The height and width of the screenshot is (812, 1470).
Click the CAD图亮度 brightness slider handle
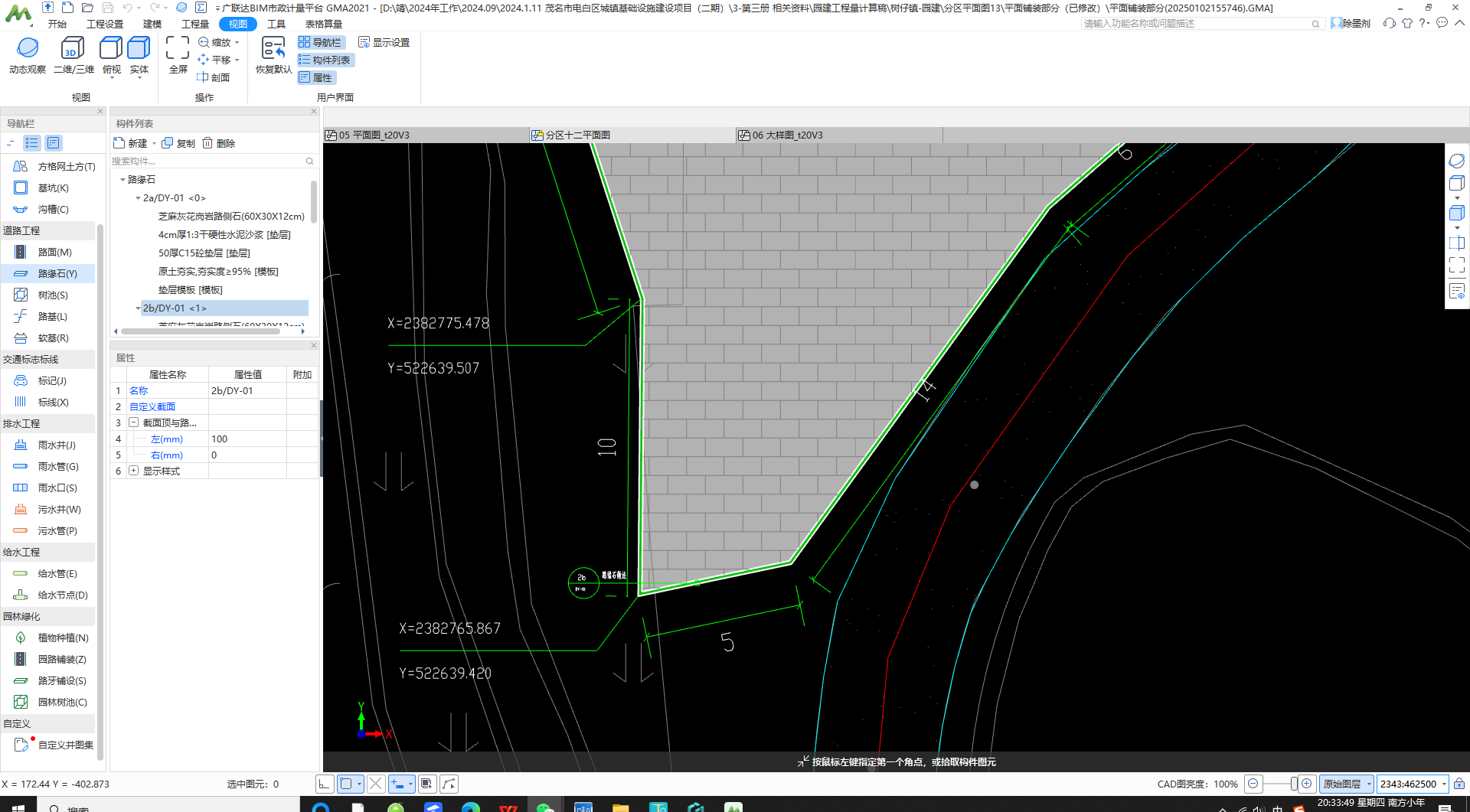click(1293, 784)
